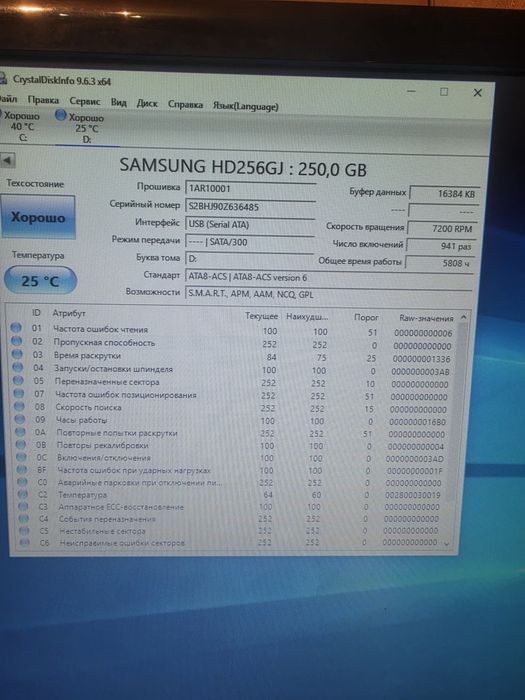The height and width of the screenshot is (700, 525).
Task: Click the blue health icon for disk D:
Action: [x=60, y=116]
